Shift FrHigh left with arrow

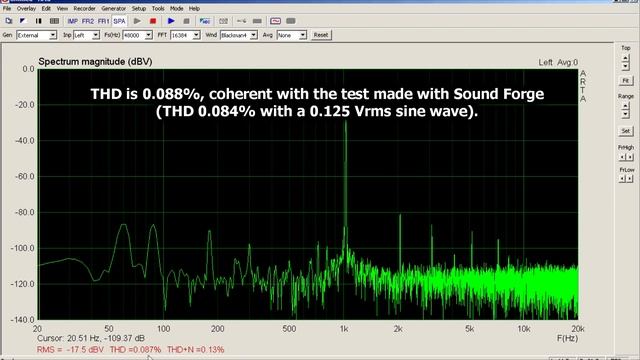(622, 157)
